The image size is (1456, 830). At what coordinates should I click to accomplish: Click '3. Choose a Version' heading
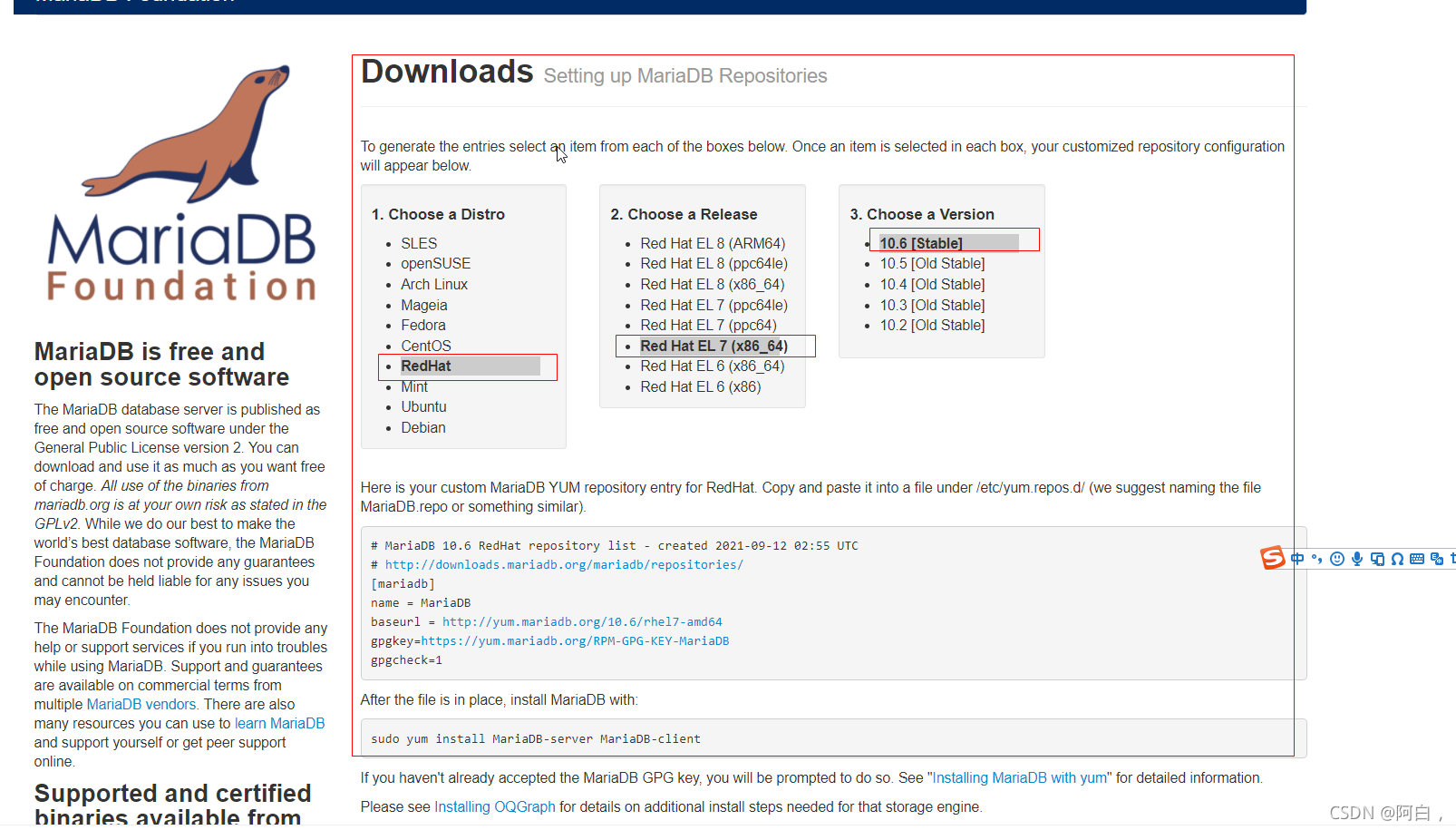(x=922, y=214)
